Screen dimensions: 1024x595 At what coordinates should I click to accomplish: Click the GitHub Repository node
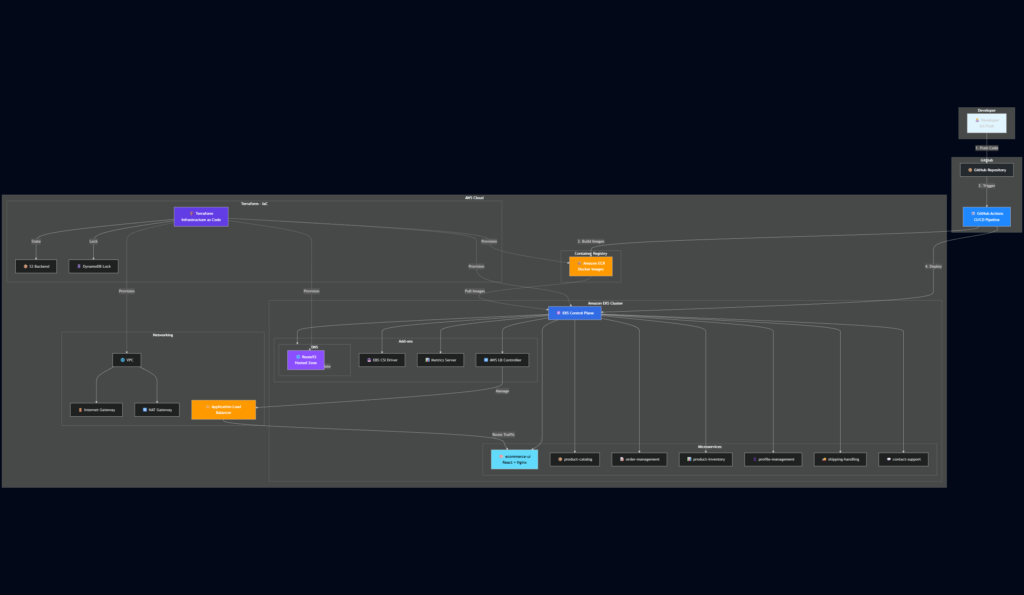(x=986, y=170)
